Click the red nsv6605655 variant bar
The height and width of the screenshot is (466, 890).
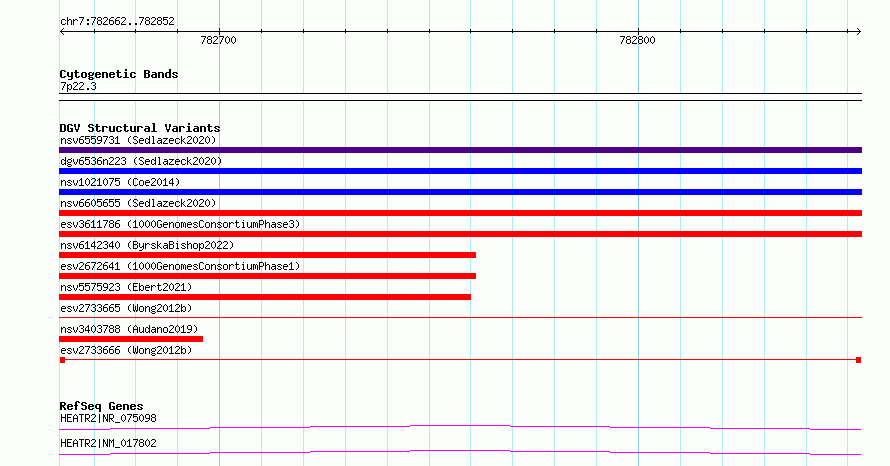[460, 213]
